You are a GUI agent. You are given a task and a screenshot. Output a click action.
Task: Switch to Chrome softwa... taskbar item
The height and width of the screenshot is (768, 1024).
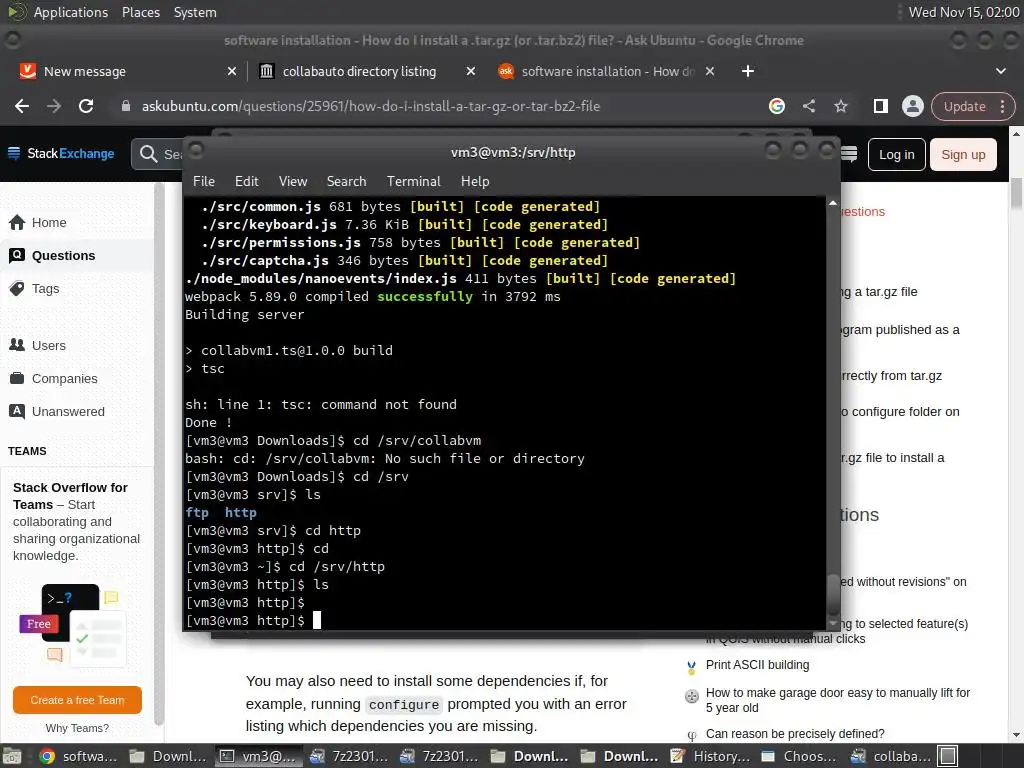click(78, 756)
